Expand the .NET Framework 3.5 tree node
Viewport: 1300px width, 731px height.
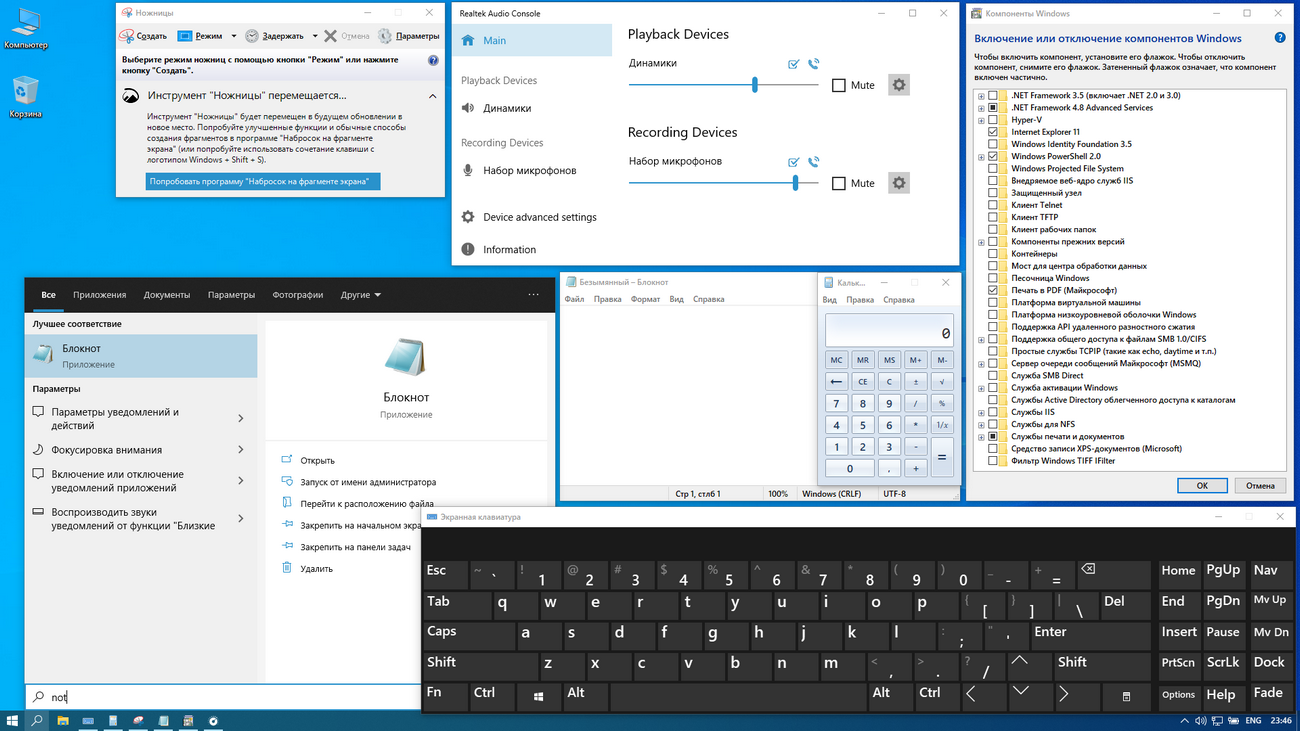pos(981,96)
